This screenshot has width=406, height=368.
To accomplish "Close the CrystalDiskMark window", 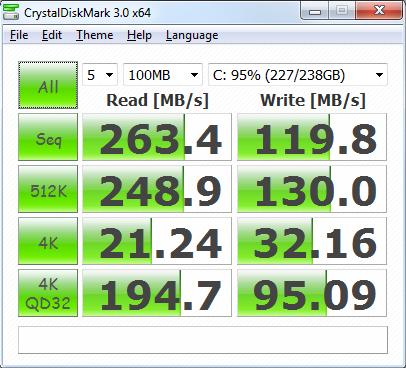I will coord(379,11).
